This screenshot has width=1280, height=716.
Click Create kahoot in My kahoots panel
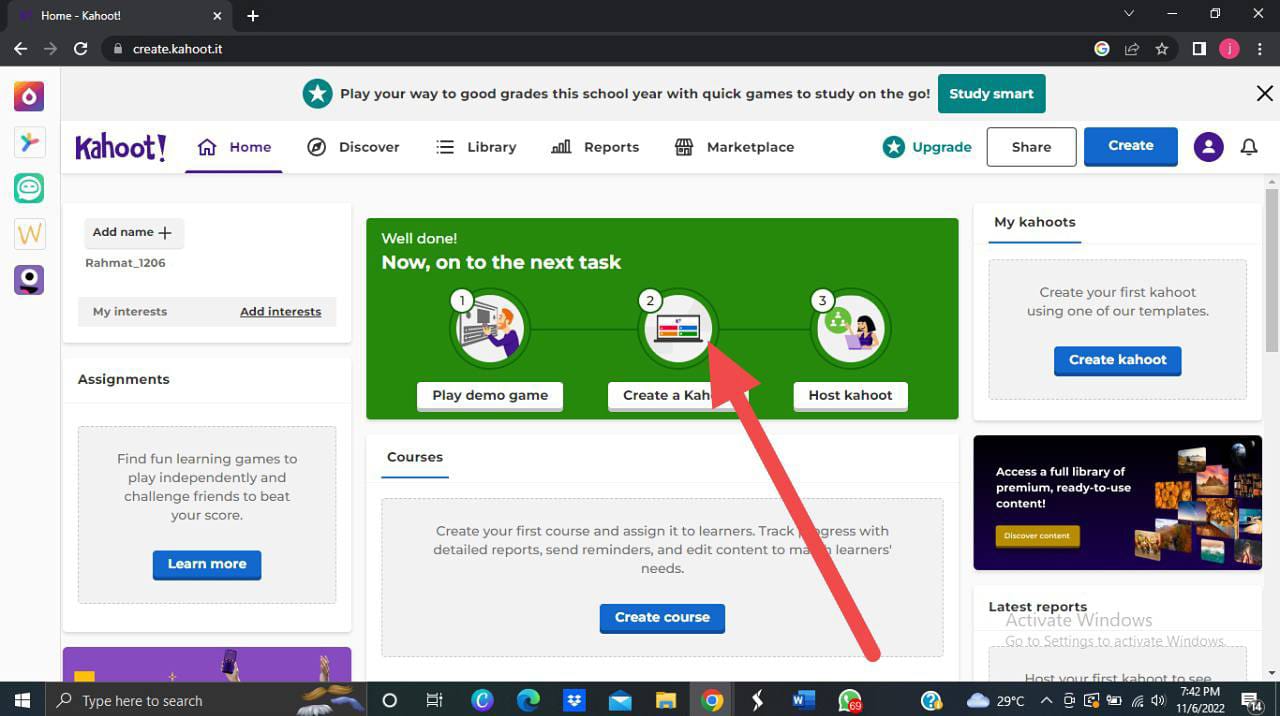click(x=1118, y=360)
